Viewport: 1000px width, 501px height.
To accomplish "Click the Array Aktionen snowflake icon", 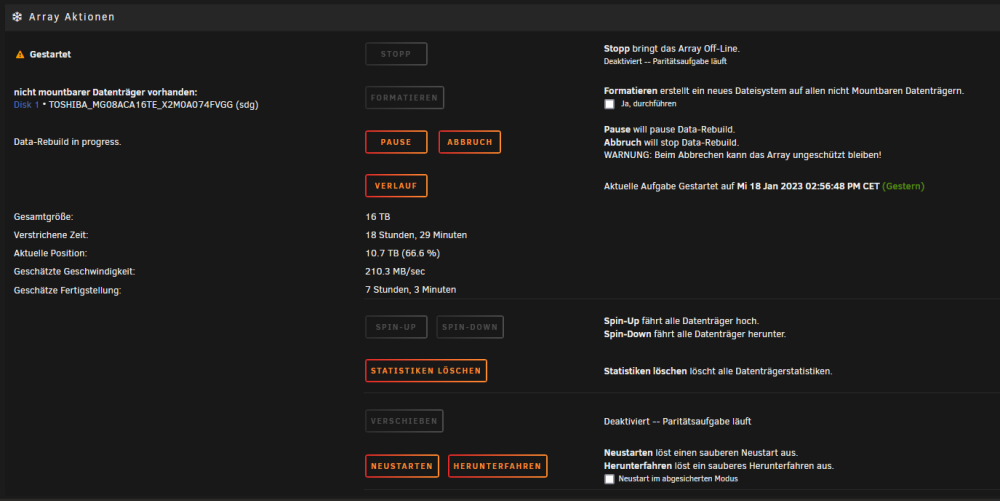I will 17,17.
